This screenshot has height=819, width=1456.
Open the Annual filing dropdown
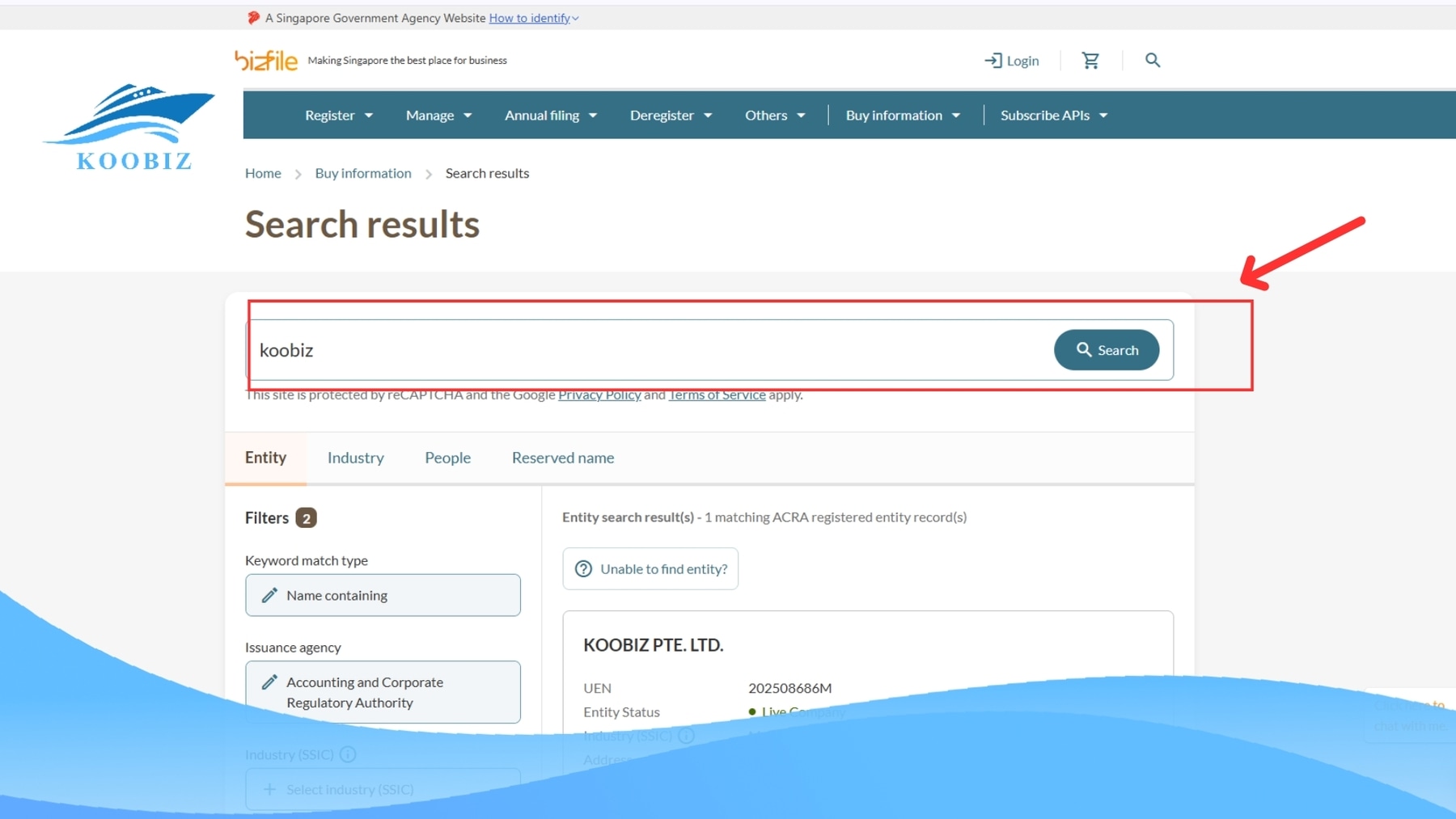(x=550, y=115)
